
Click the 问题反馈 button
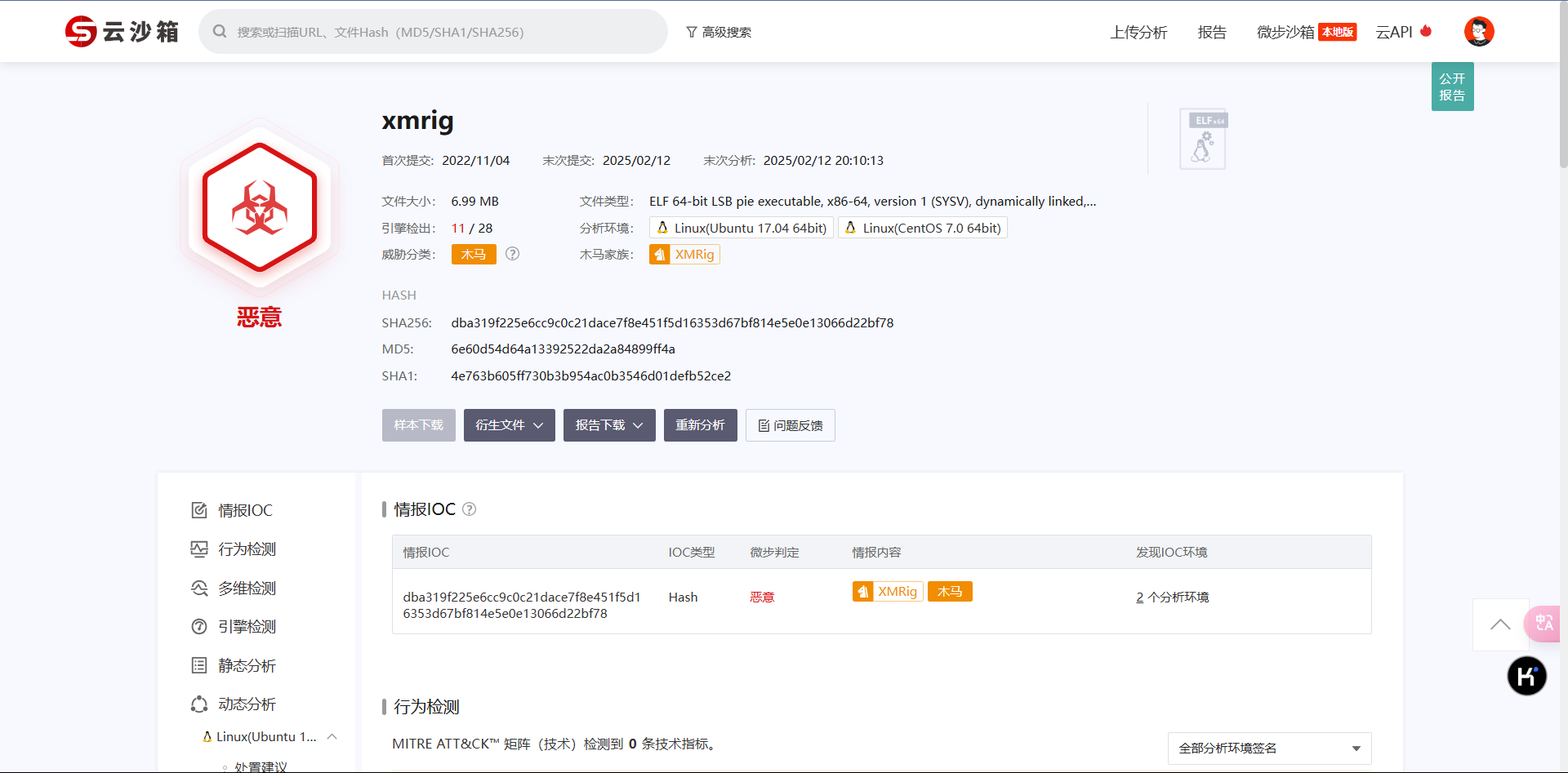click(x=791, y=425)
